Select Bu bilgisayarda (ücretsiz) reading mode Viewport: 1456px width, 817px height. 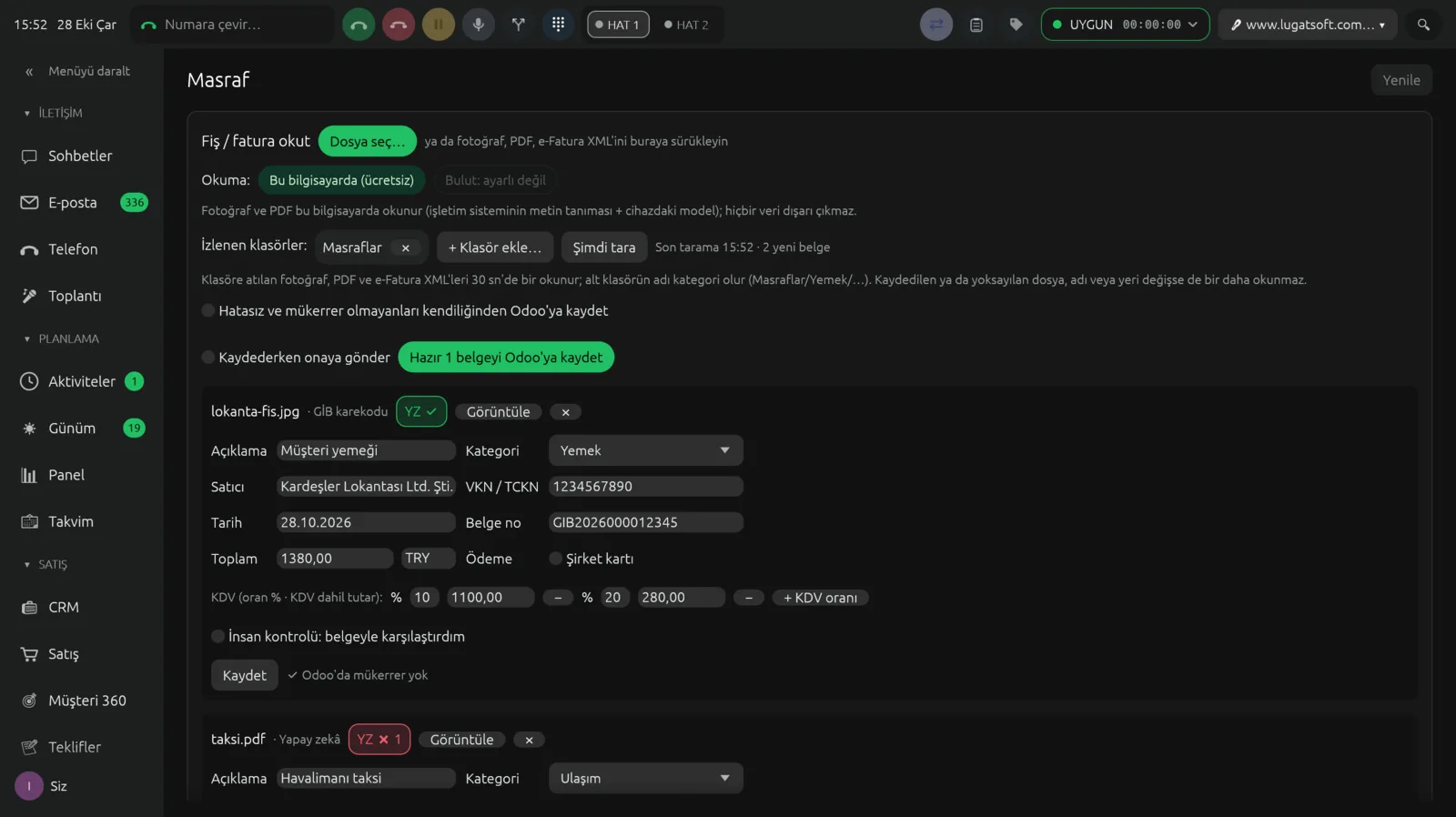click(x=341, y=180)
